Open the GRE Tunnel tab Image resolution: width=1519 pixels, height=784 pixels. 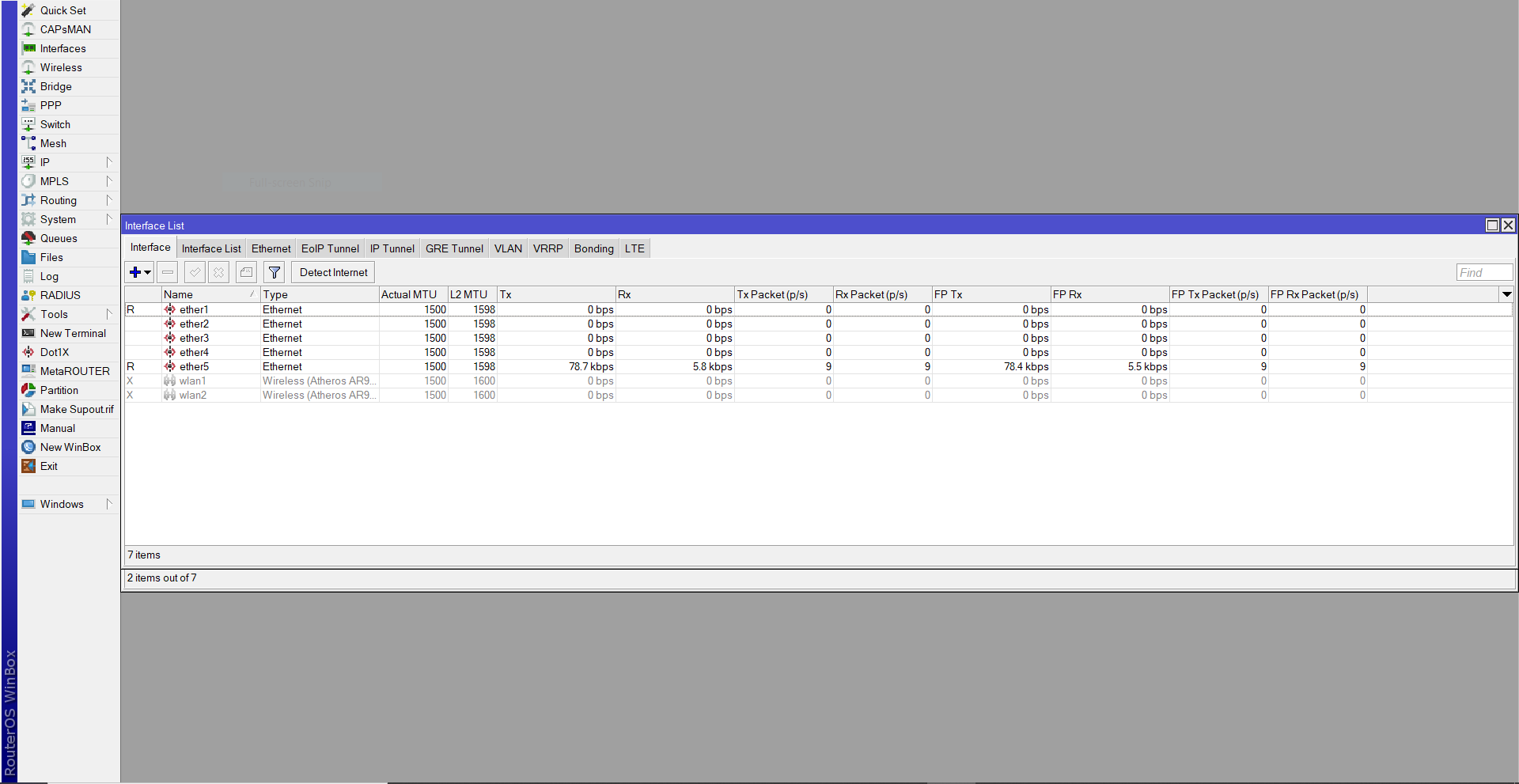(x=454, y=248)
